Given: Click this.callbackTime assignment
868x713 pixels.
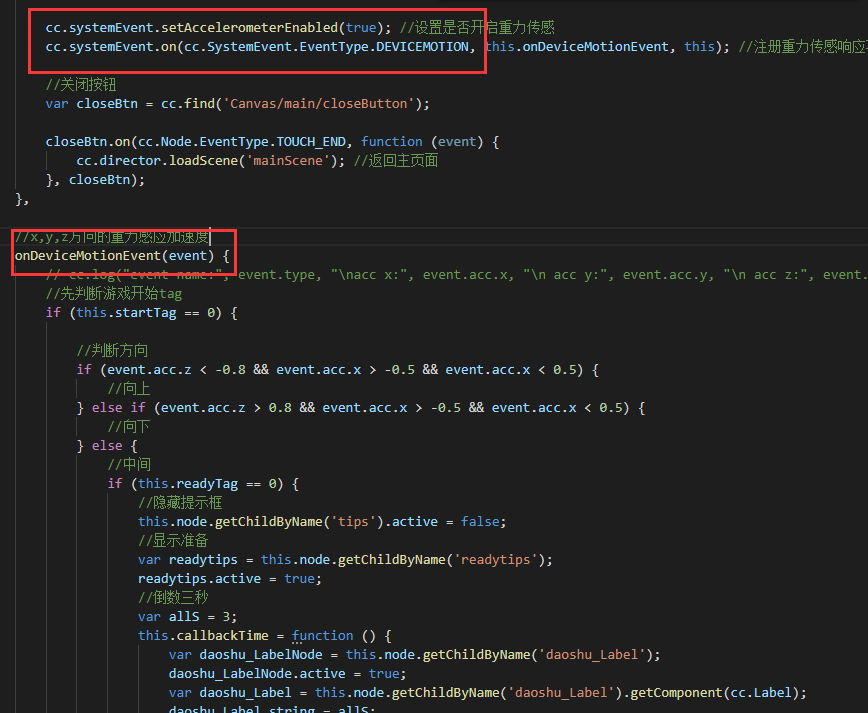Looking at the screenshot, I should [203, 636].
